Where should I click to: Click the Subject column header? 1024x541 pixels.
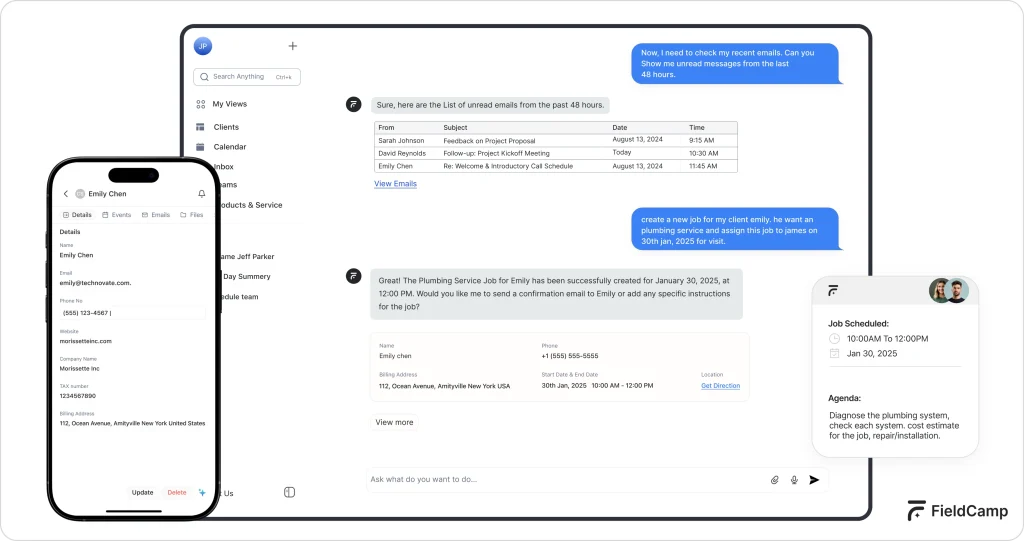click(x=455, y=127)
